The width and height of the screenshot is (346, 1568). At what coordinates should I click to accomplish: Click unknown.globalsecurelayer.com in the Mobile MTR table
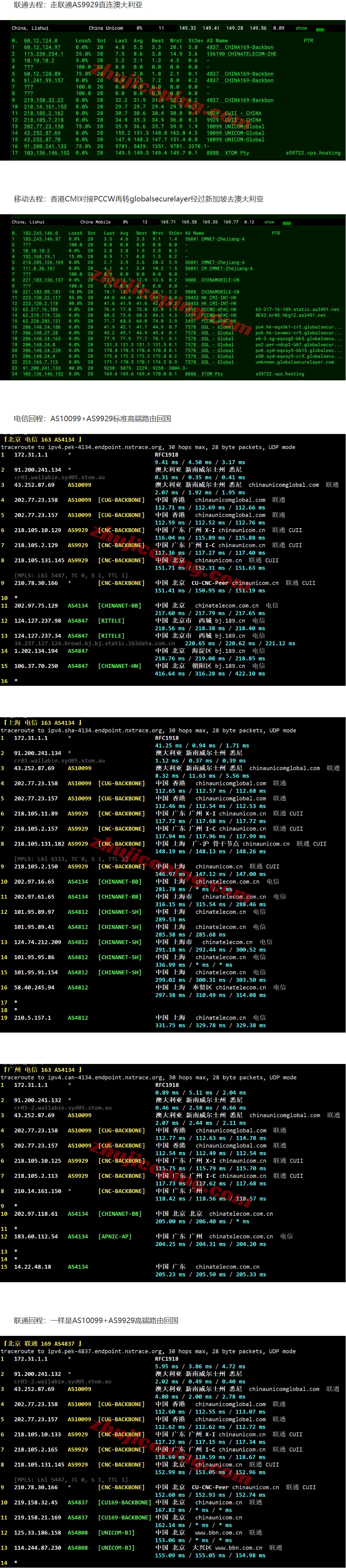tap(294, 362)
